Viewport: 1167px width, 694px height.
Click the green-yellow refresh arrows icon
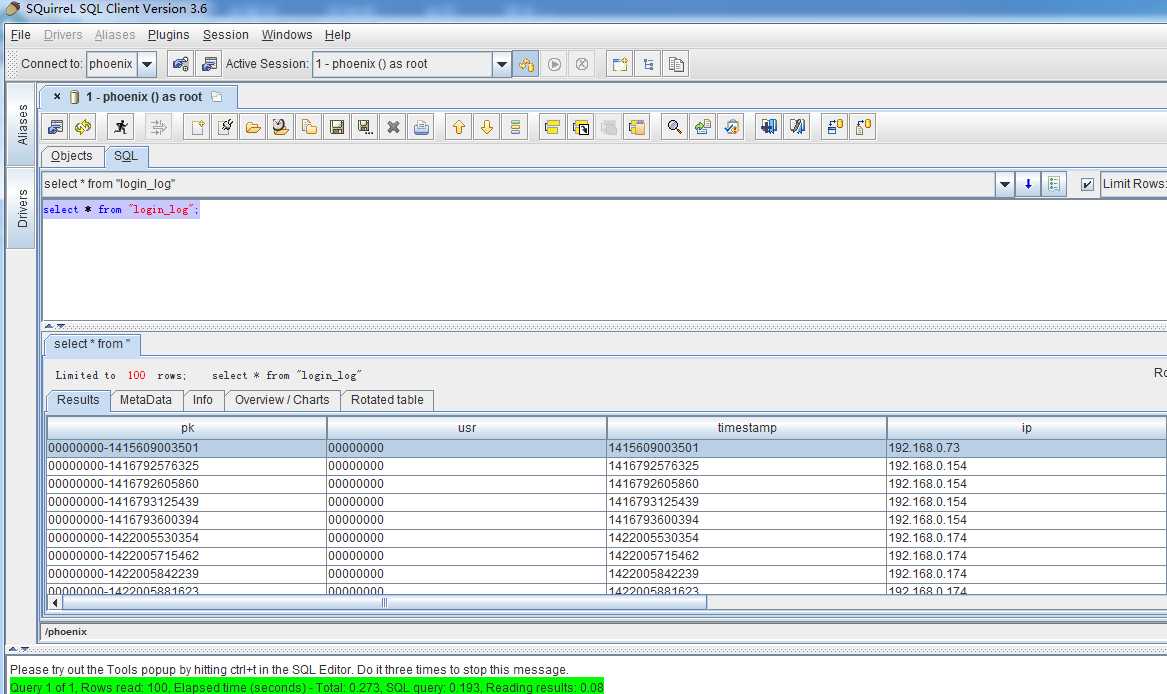83,127
